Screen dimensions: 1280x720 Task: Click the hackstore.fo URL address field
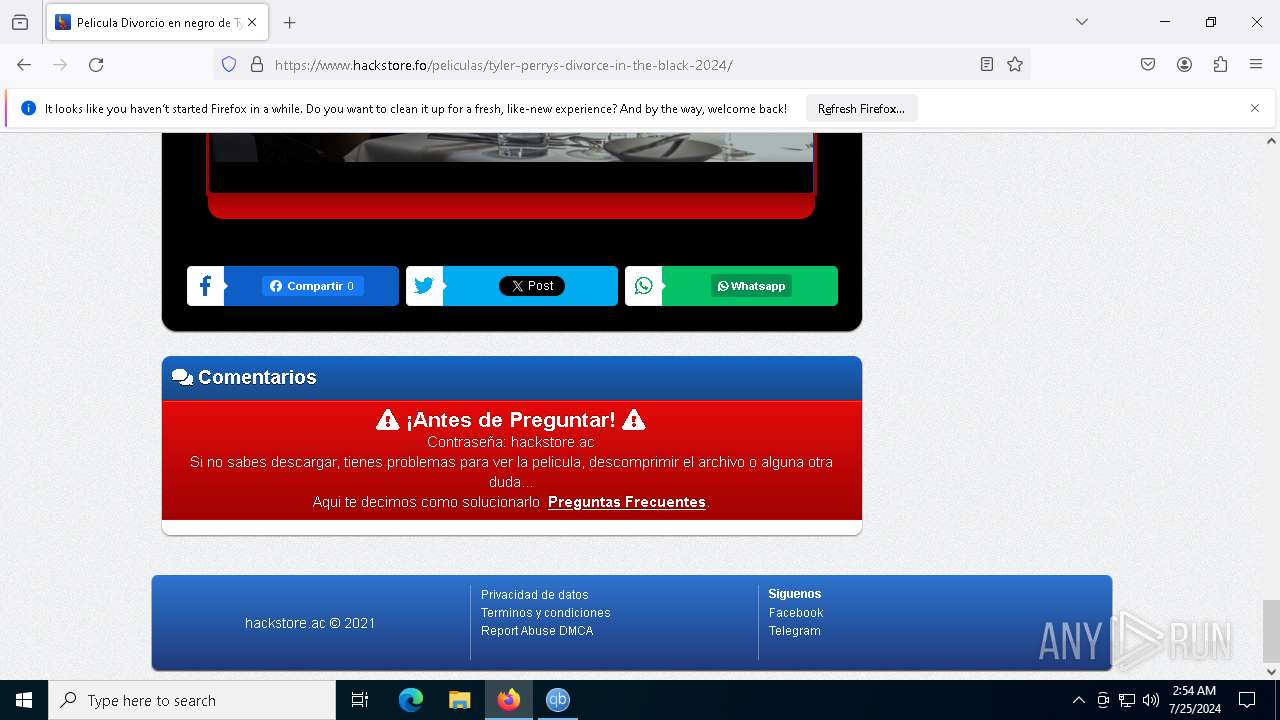(620, 65)
